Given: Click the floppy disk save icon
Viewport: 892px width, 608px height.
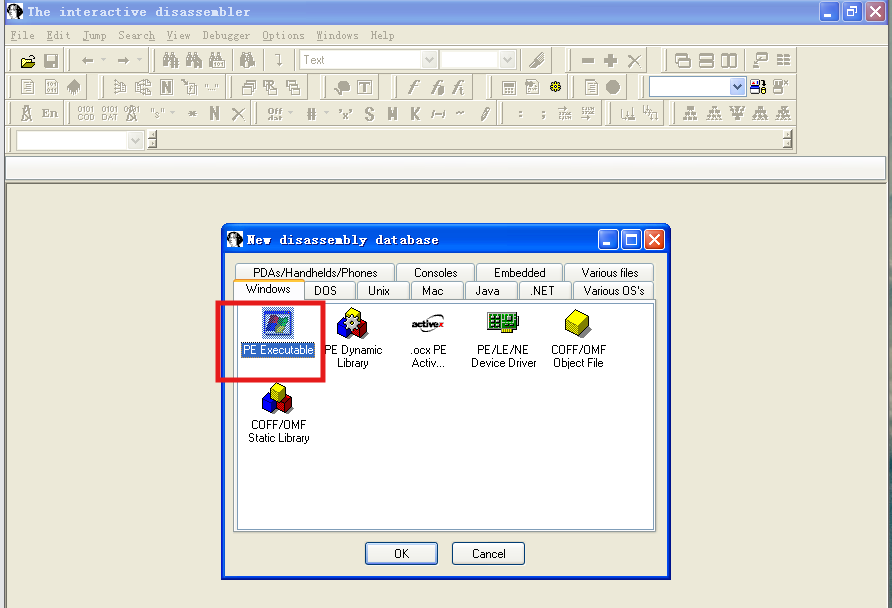Looking at the screenshot, I should [51, 60].
